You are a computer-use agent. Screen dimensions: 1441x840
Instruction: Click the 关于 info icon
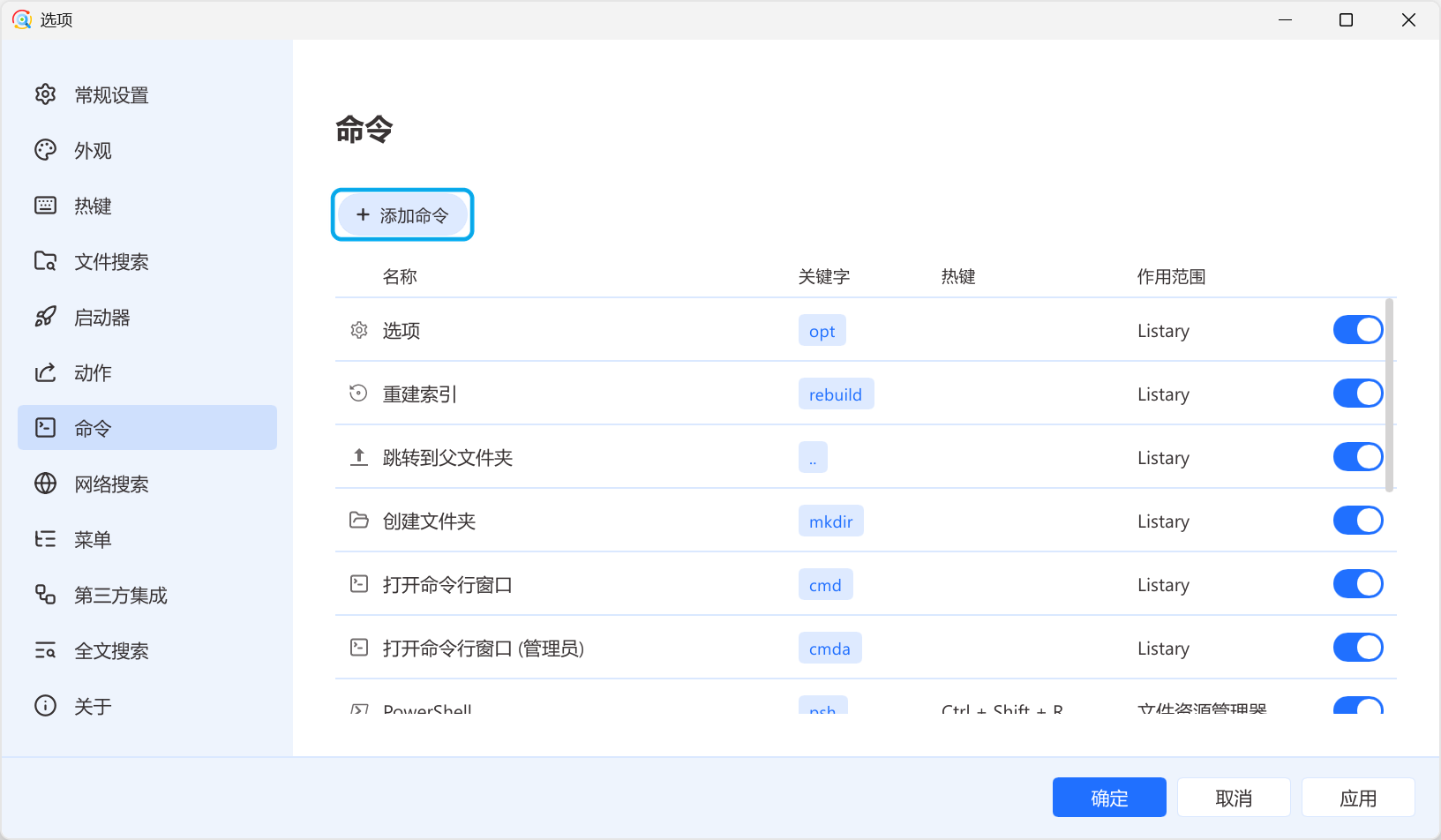click(45, 706)
